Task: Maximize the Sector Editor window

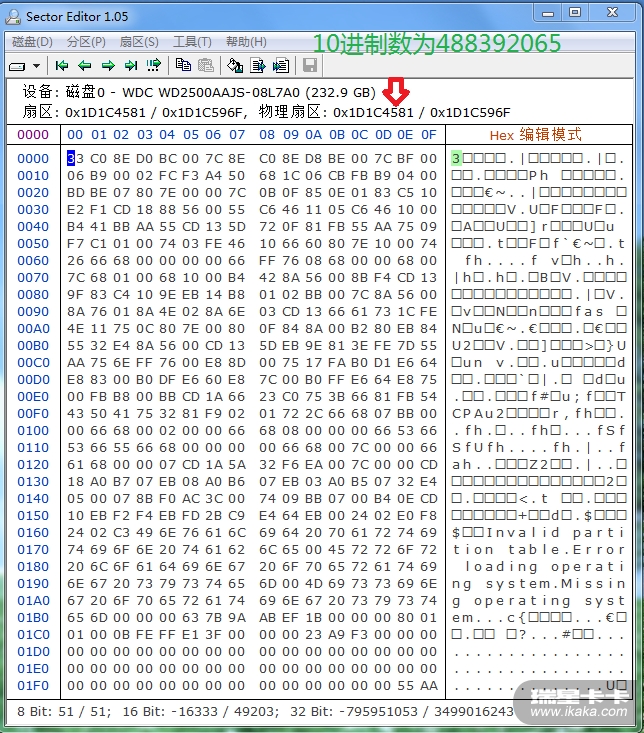Action: pos(575,13)
